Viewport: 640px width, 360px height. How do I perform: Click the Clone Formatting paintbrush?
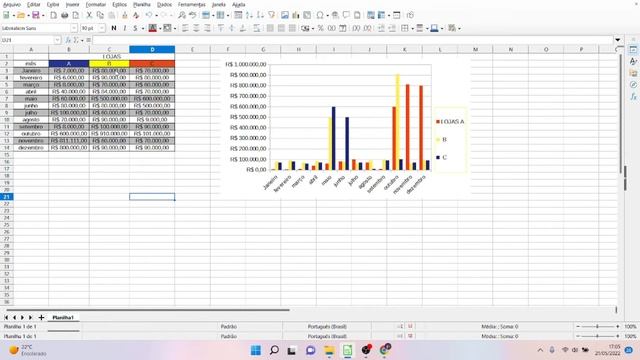(125, 15)
